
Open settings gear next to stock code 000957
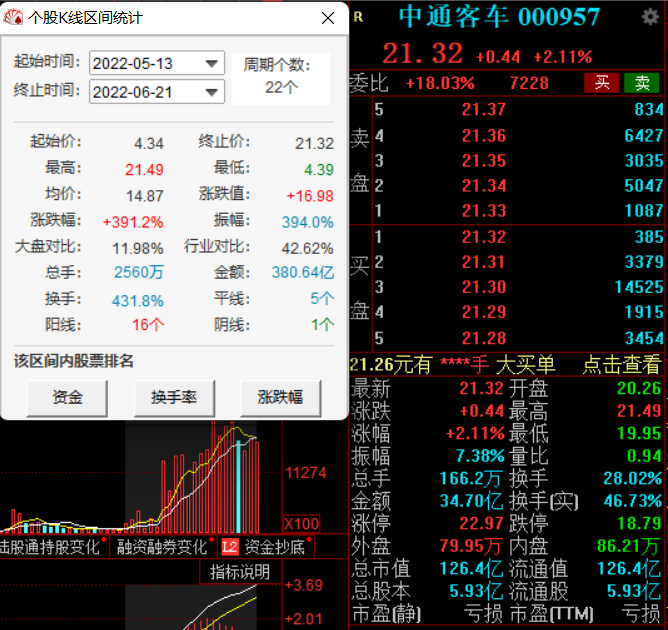(650, 17)
